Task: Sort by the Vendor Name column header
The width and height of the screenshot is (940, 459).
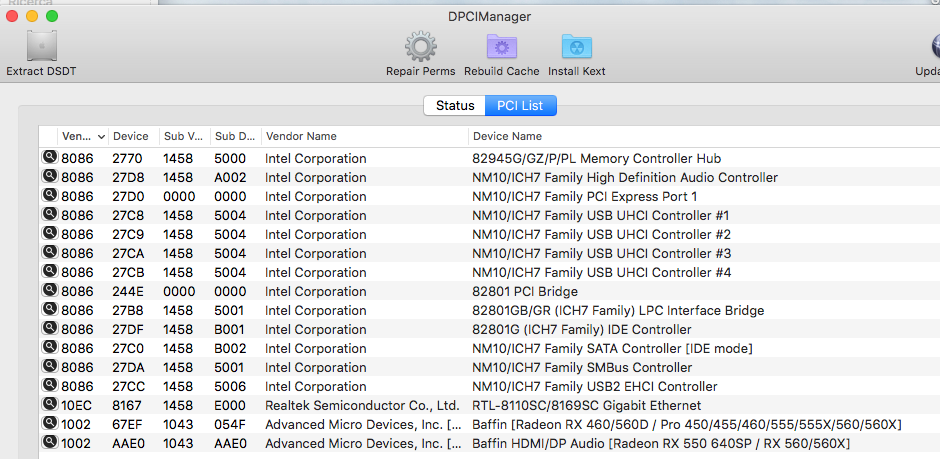Action: click(364, 136)
